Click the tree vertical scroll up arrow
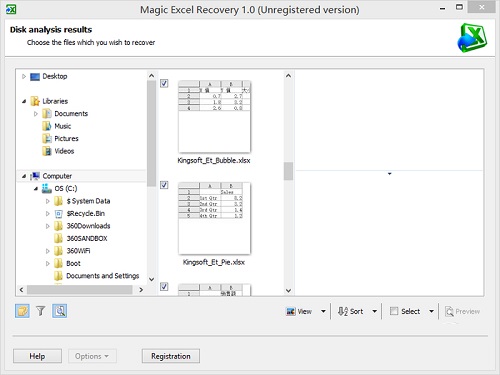 point(151,76)
